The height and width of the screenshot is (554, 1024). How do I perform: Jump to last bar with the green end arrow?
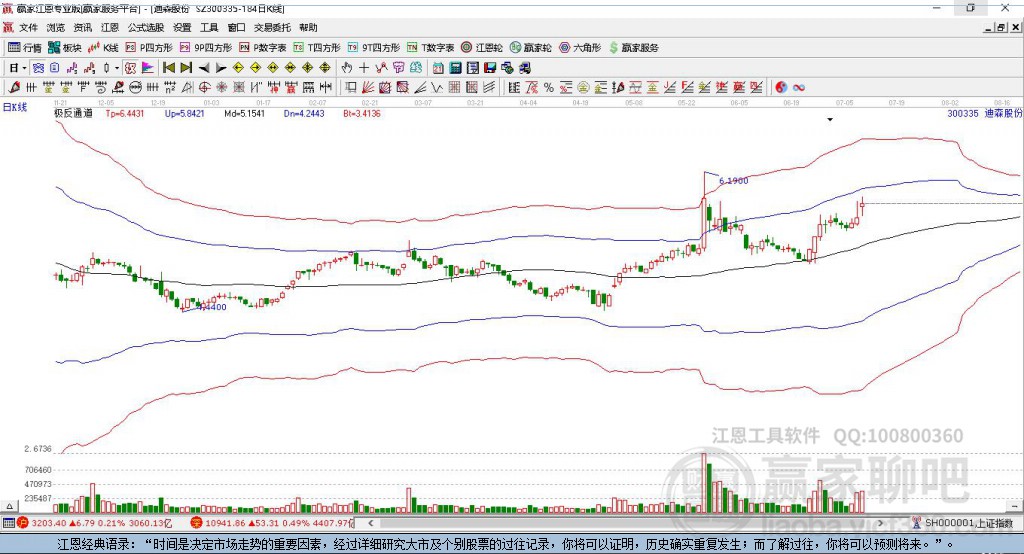(186, 68)
